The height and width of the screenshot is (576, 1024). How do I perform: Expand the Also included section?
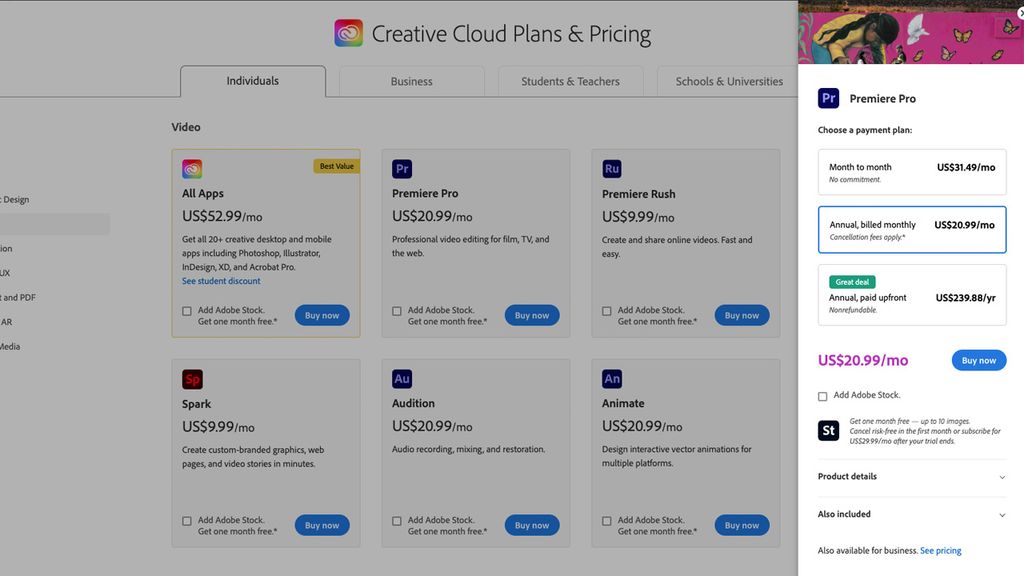(911, 514)
